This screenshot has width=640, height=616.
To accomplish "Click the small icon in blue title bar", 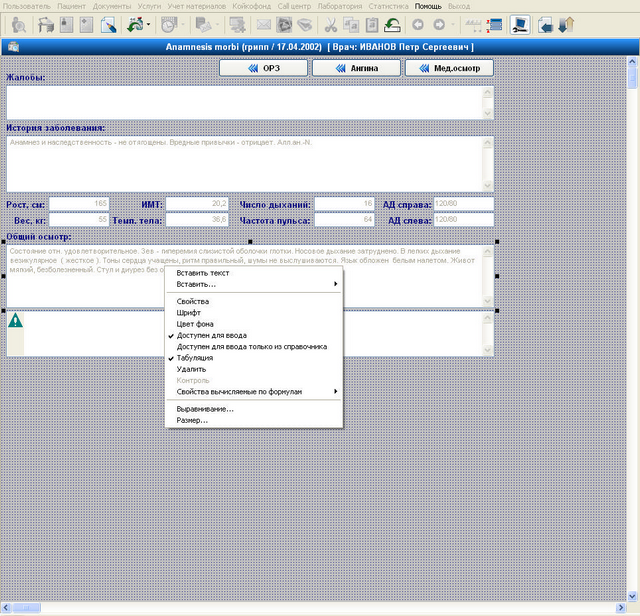I will 13,47.
